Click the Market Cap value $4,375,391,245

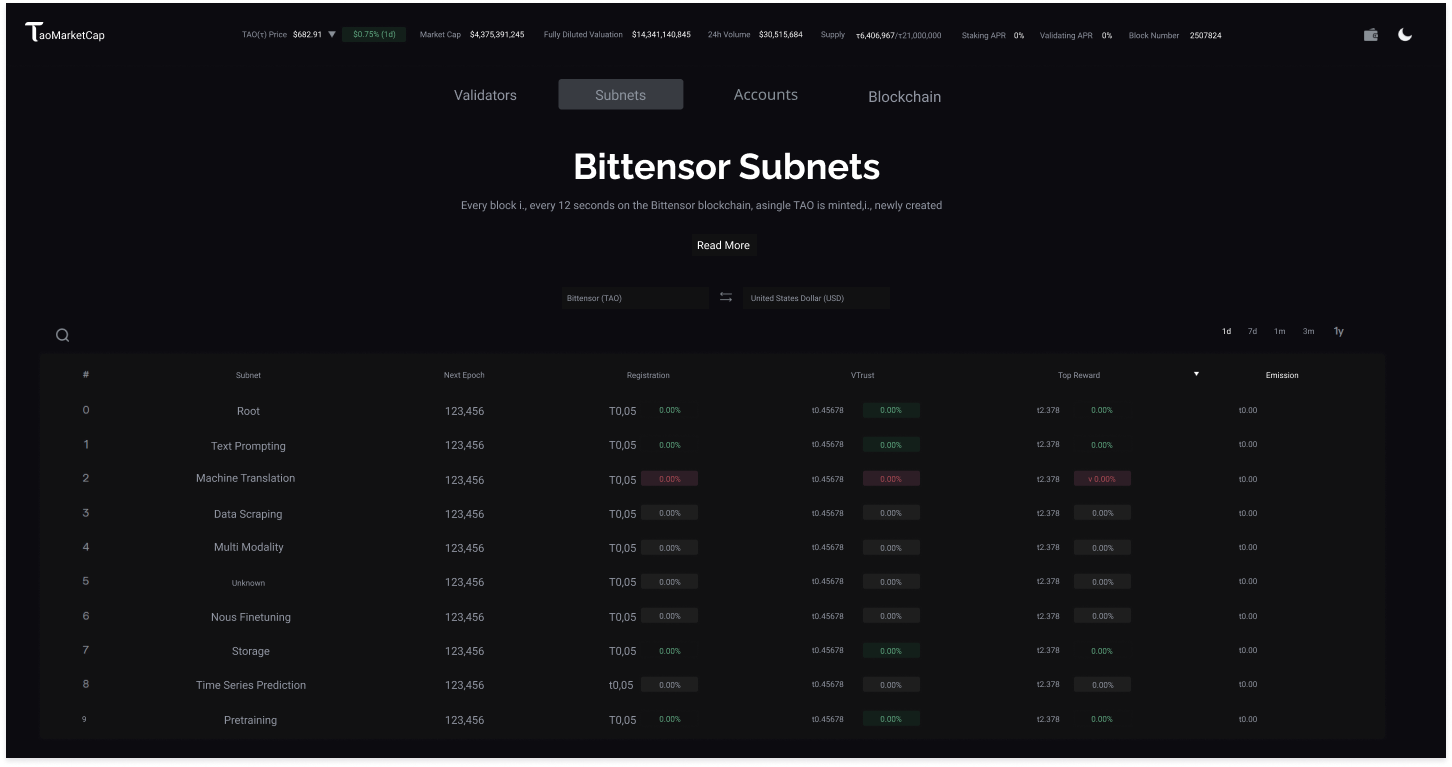point(497,35)
